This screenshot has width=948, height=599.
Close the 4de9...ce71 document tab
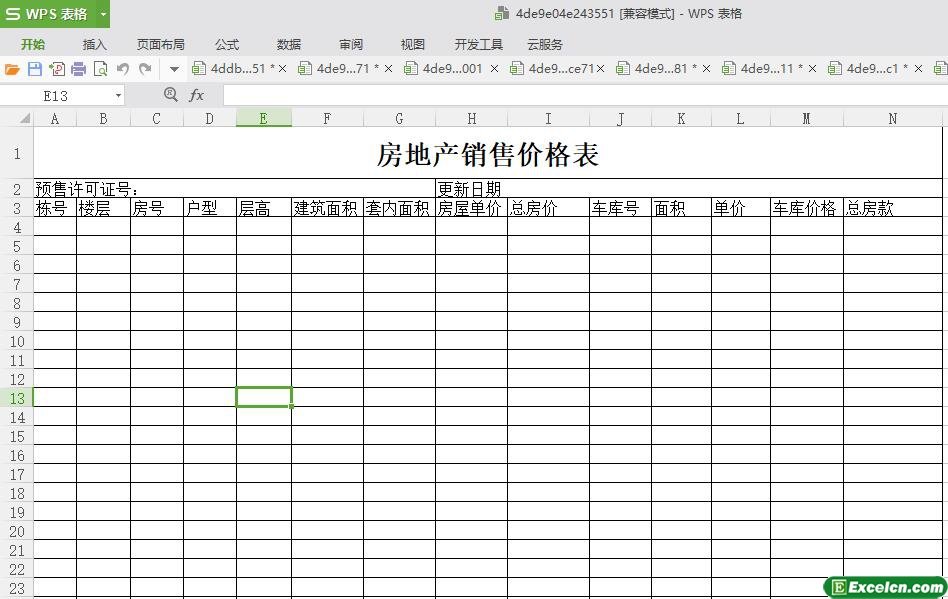pos(600,69)
